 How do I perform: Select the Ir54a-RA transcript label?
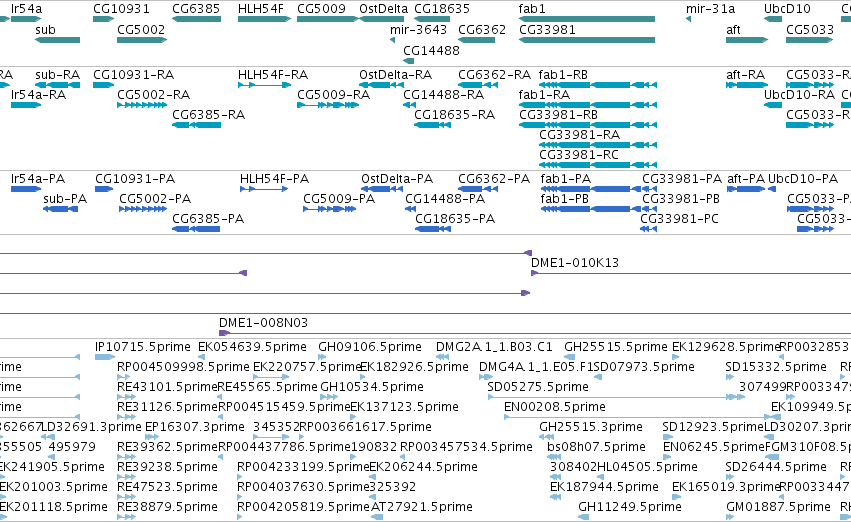click(x=39, y=95)
